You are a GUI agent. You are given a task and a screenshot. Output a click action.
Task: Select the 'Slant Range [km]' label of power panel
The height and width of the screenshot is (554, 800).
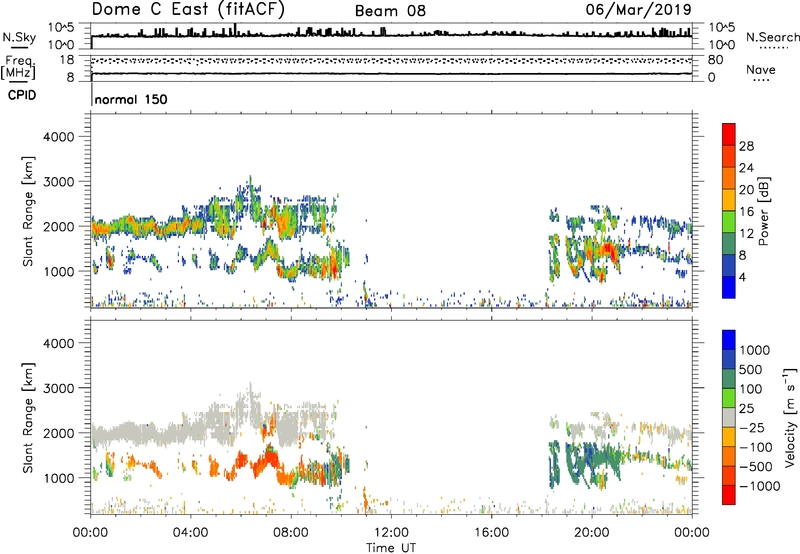point(28,211)
